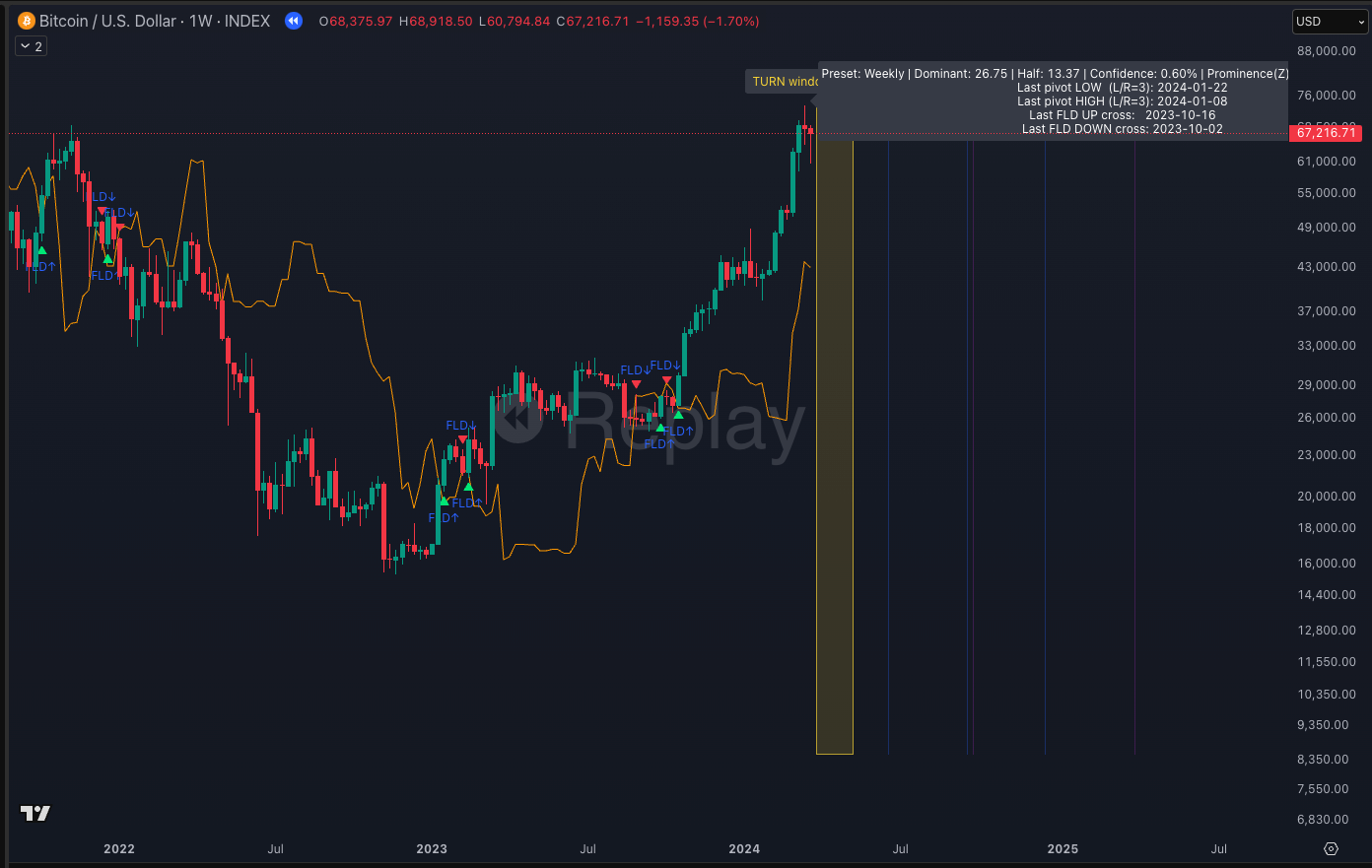The image size is (1372, 868).
Task: Click the 88,000.00 price scale label
Action: [x=1326, y=50]
